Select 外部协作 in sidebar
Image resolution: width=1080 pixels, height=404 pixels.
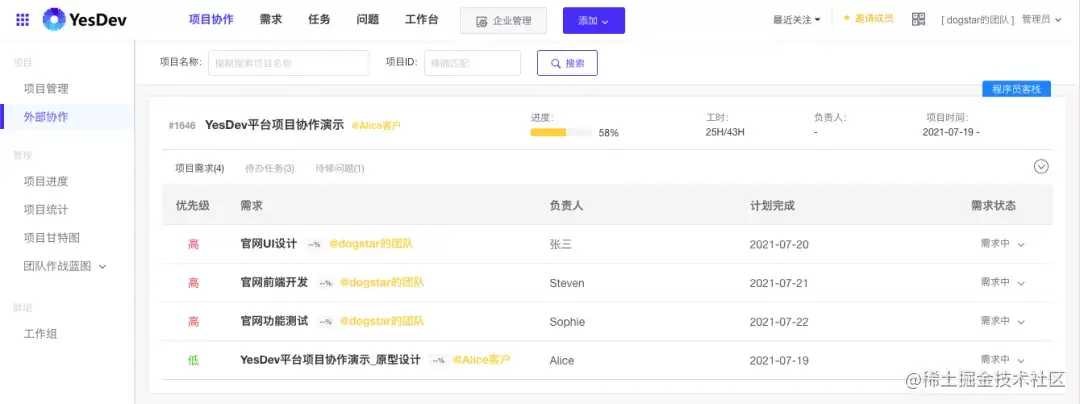[x=46, y=117]
